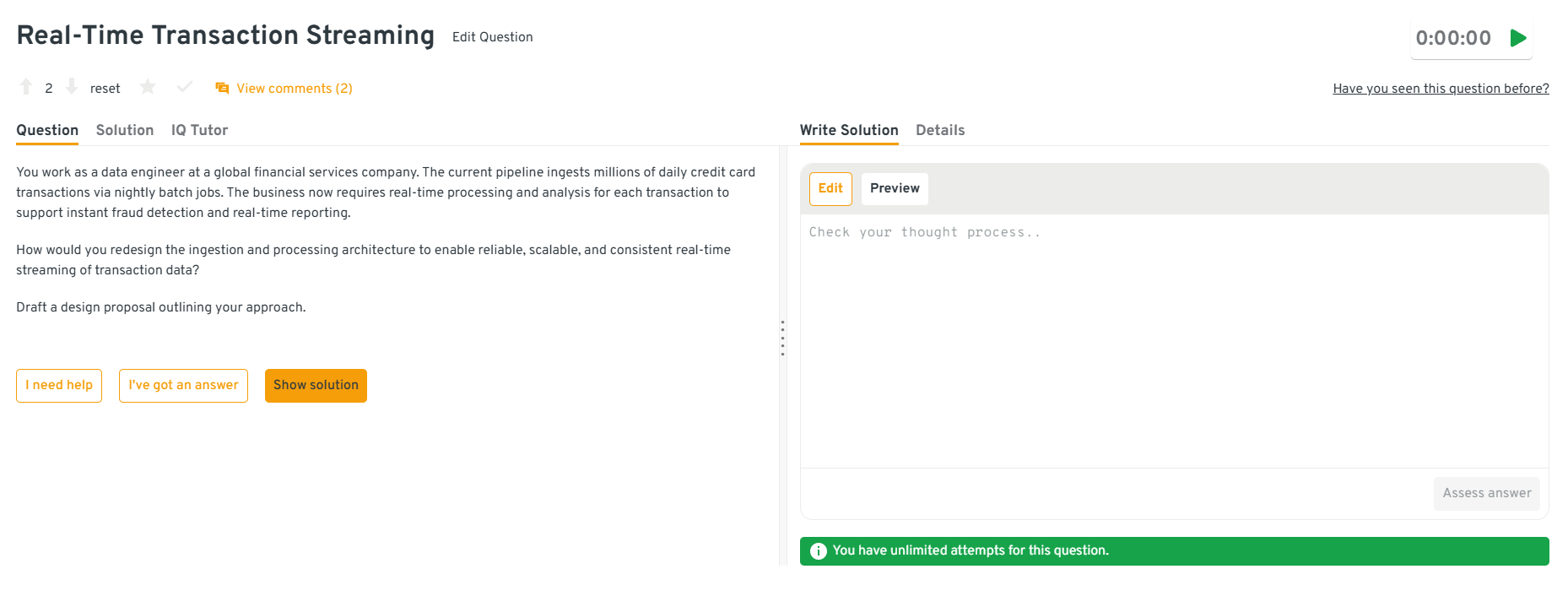Toggle editor to Preview mode
The height and width of the screenshot is (596, 1568).
(x=894, y=188)
